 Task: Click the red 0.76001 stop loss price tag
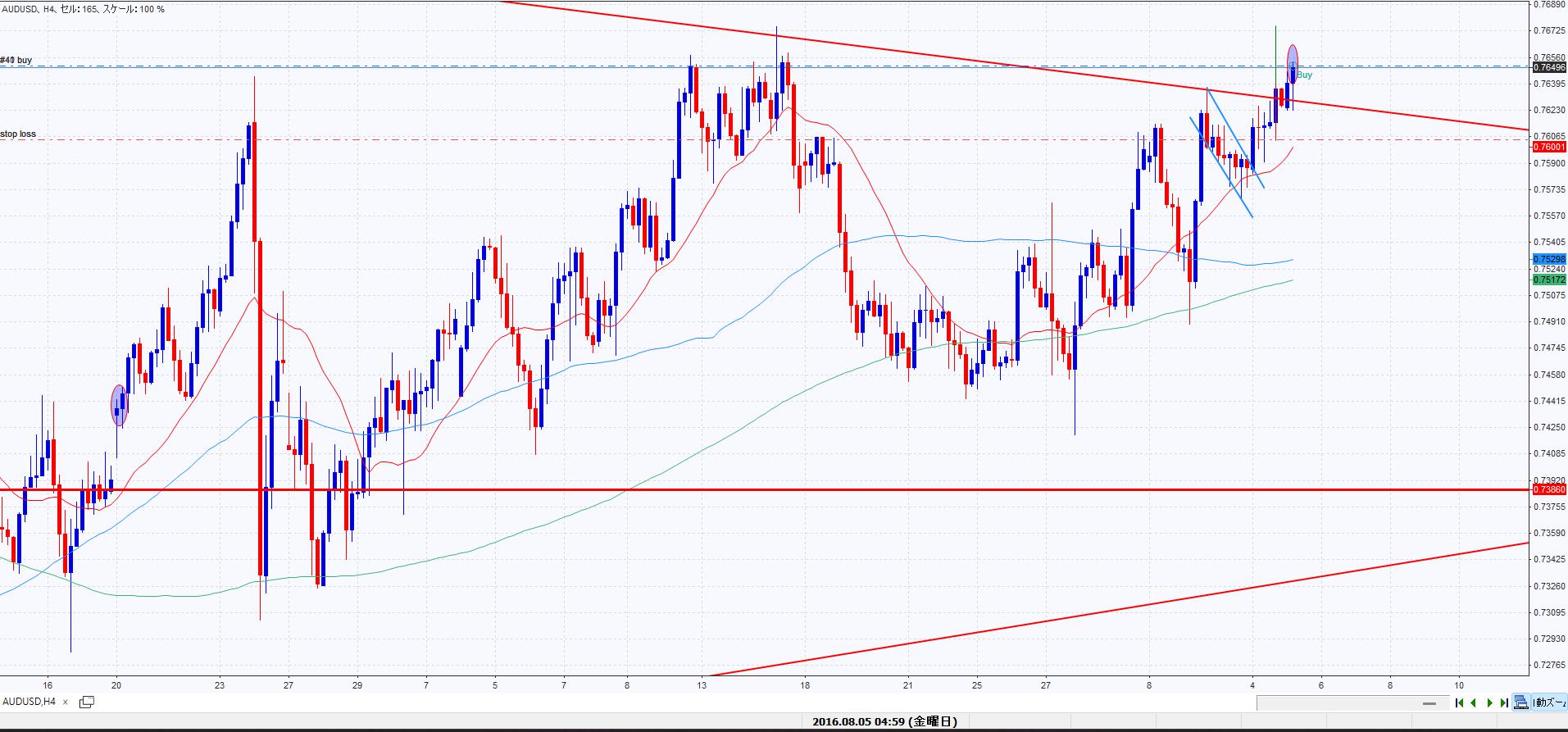[x=1548, y=147]
